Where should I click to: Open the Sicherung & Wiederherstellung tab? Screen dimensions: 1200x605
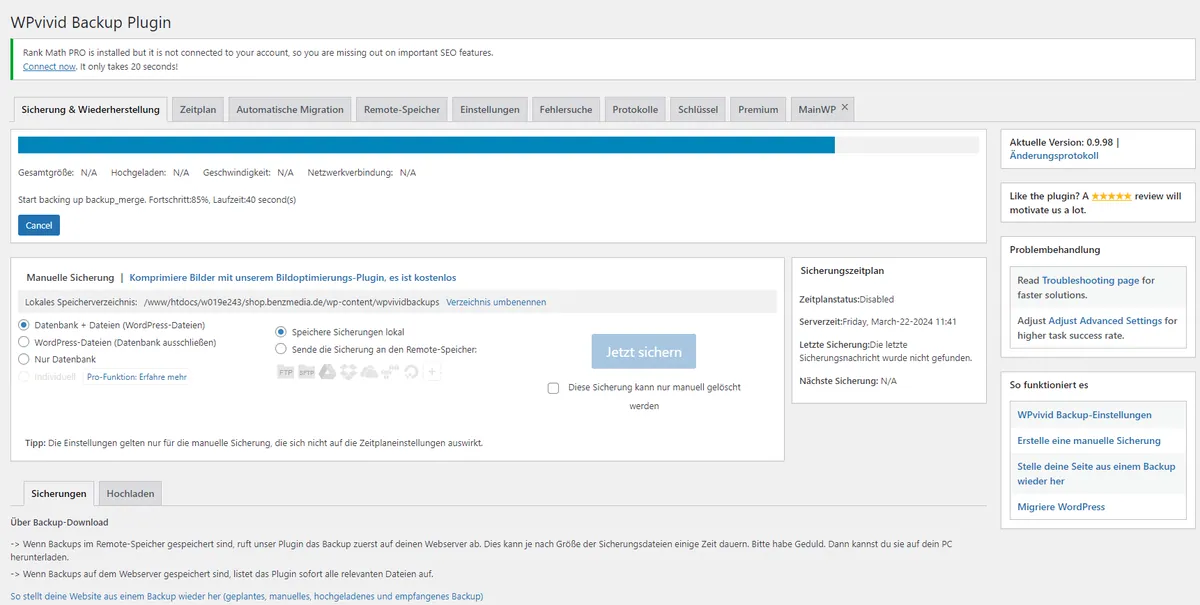90,110
